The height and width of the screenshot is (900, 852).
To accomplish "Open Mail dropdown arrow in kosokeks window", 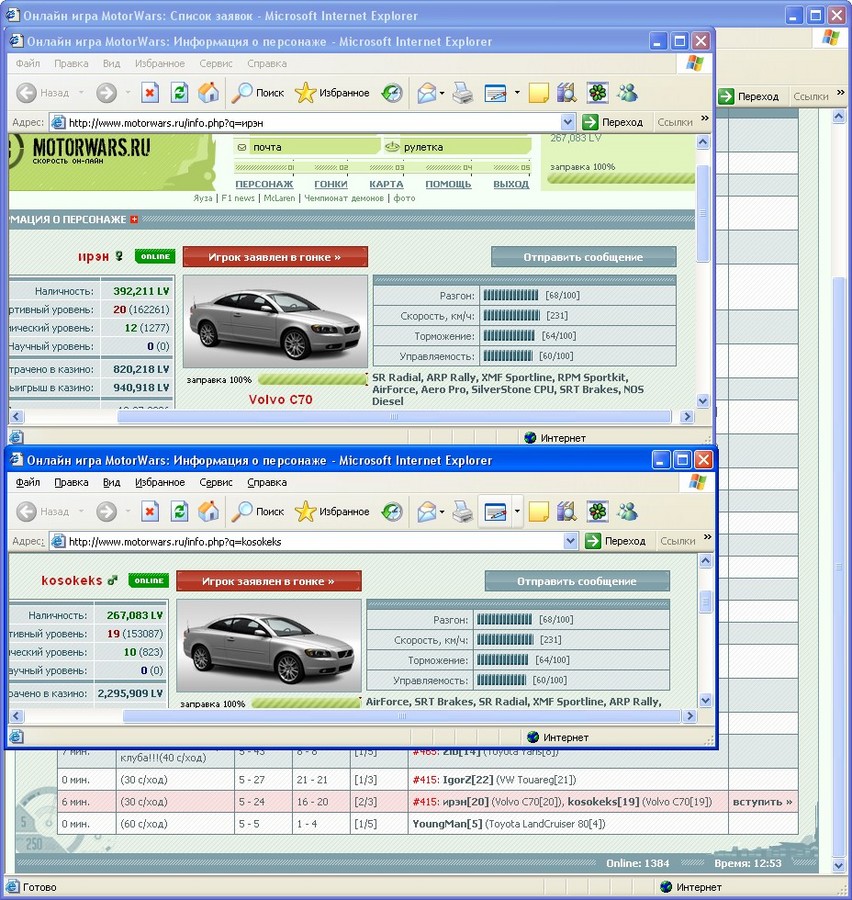I will pos(442,511).
